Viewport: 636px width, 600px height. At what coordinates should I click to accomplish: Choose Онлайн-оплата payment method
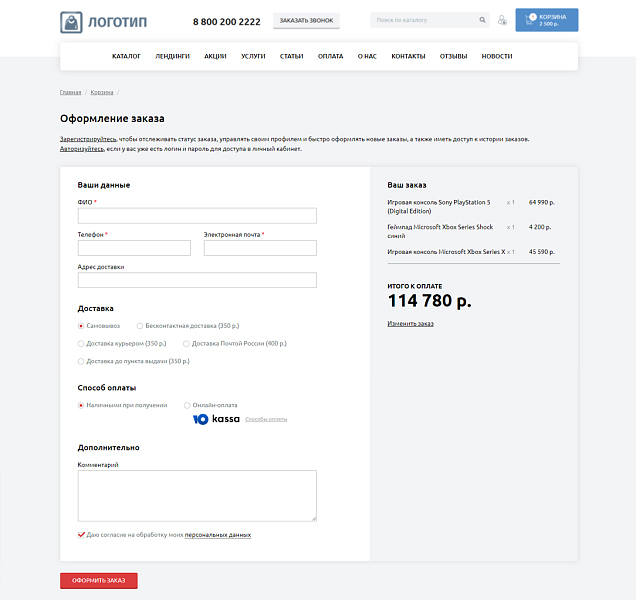[x=187, y=405]
